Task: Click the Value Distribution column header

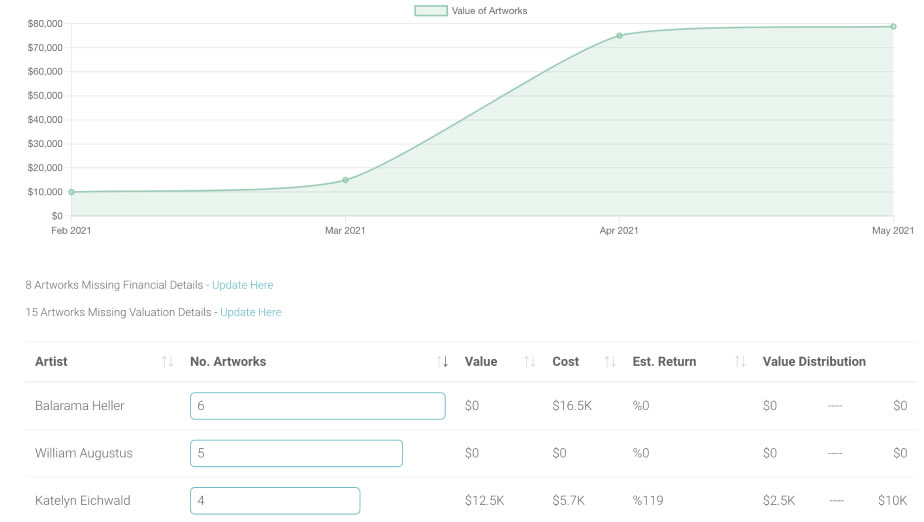Action: coord(814,362)
